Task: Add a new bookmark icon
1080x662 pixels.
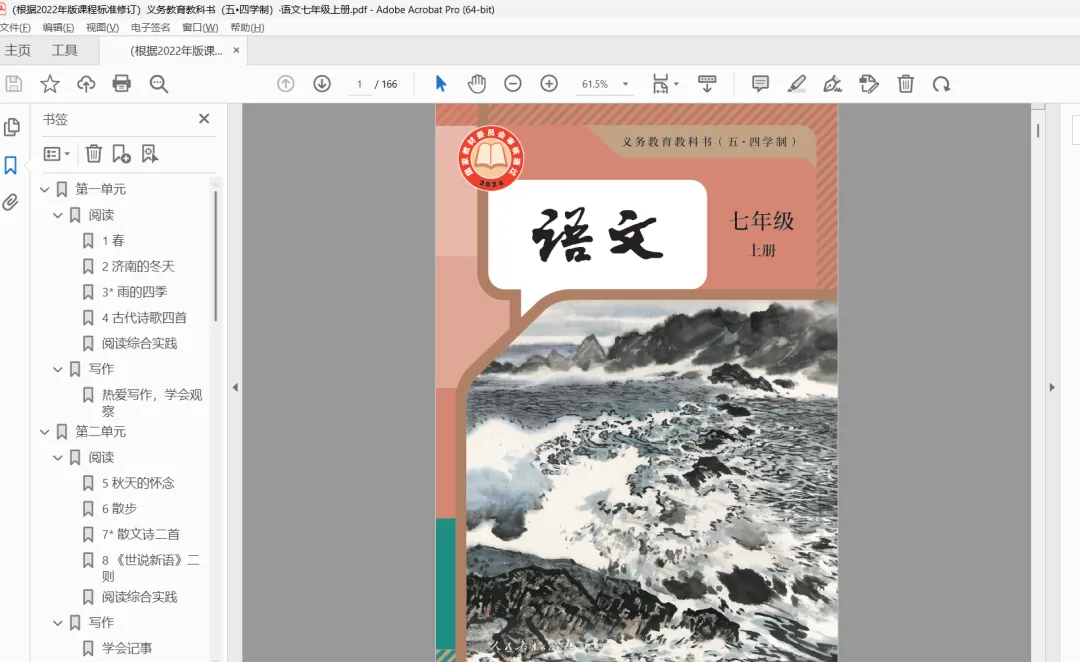Action: pos(121,154)
